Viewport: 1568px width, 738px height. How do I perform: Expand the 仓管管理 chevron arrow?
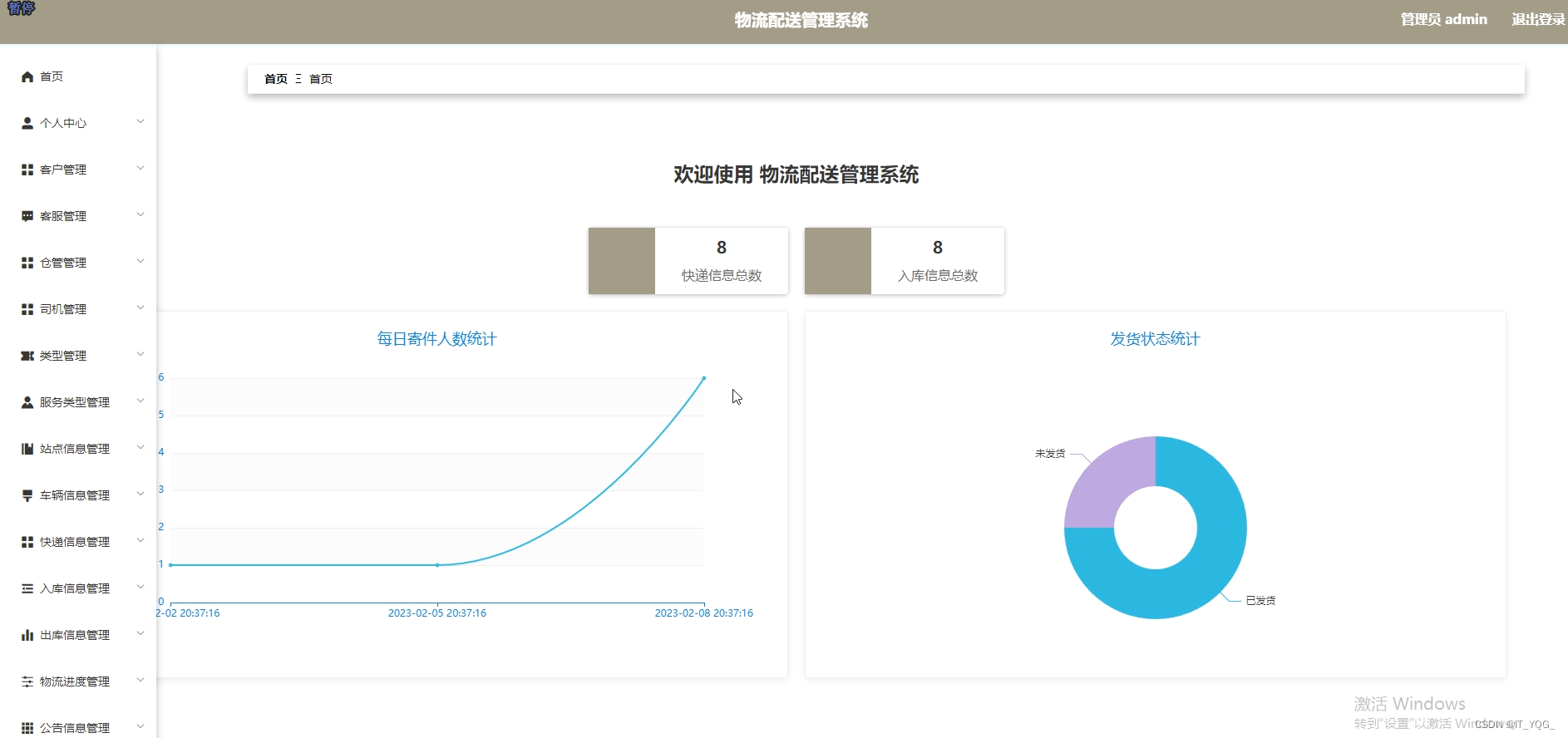pos(141,261)
